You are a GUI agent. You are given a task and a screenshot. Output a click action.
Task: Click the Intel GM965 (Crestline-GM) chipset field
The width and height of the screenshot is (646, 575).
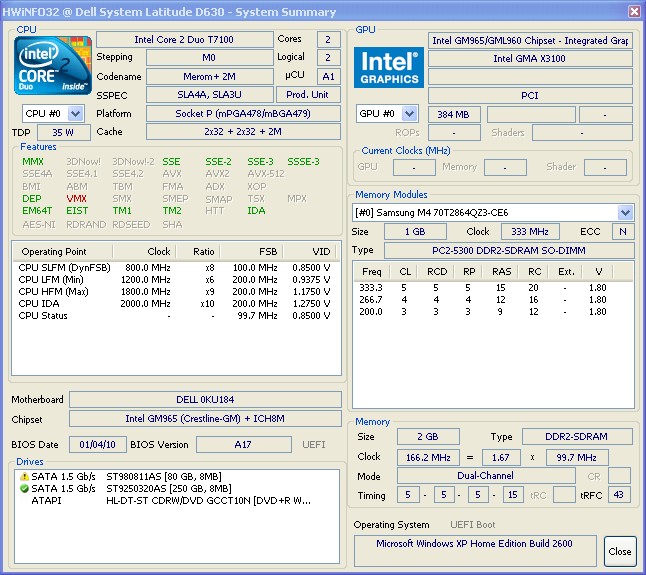[205, 418]
